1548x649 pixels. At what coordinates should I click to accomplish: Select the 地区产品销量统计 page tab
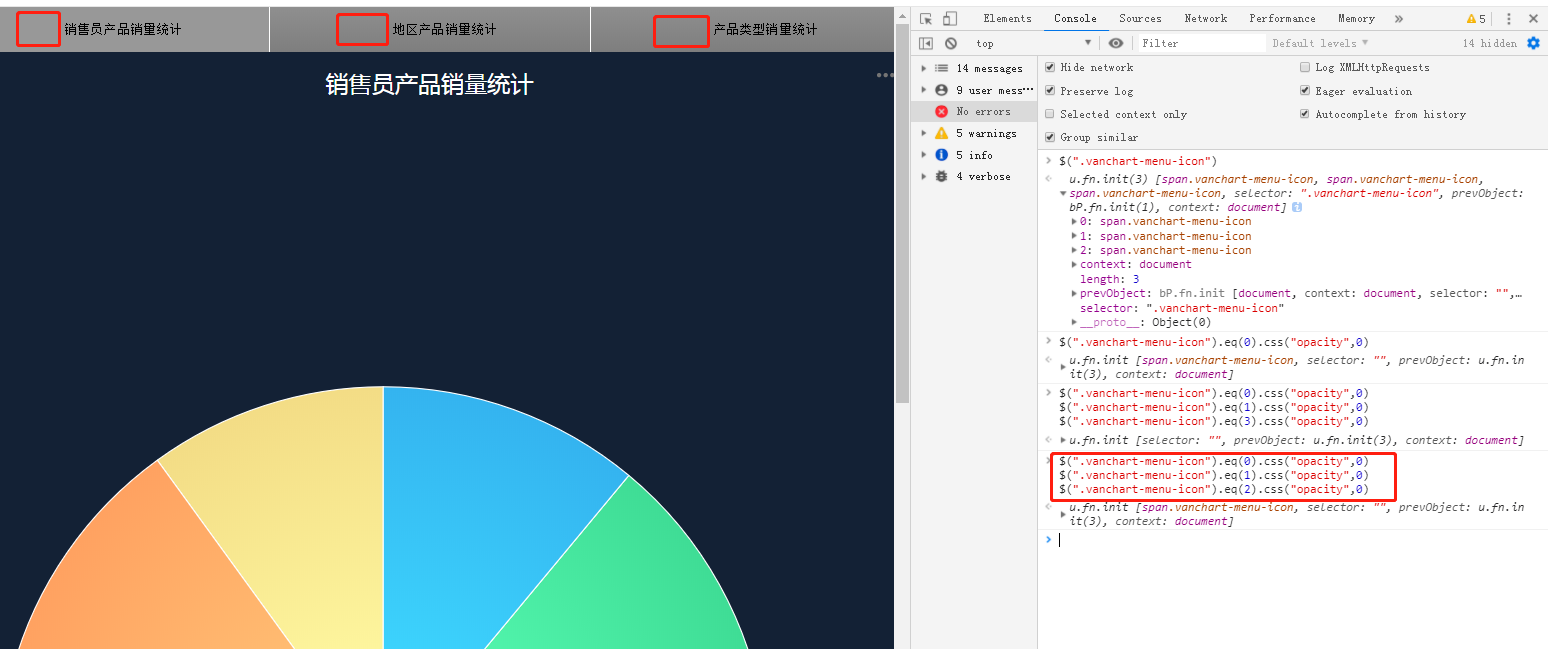(x=430, y=29)
